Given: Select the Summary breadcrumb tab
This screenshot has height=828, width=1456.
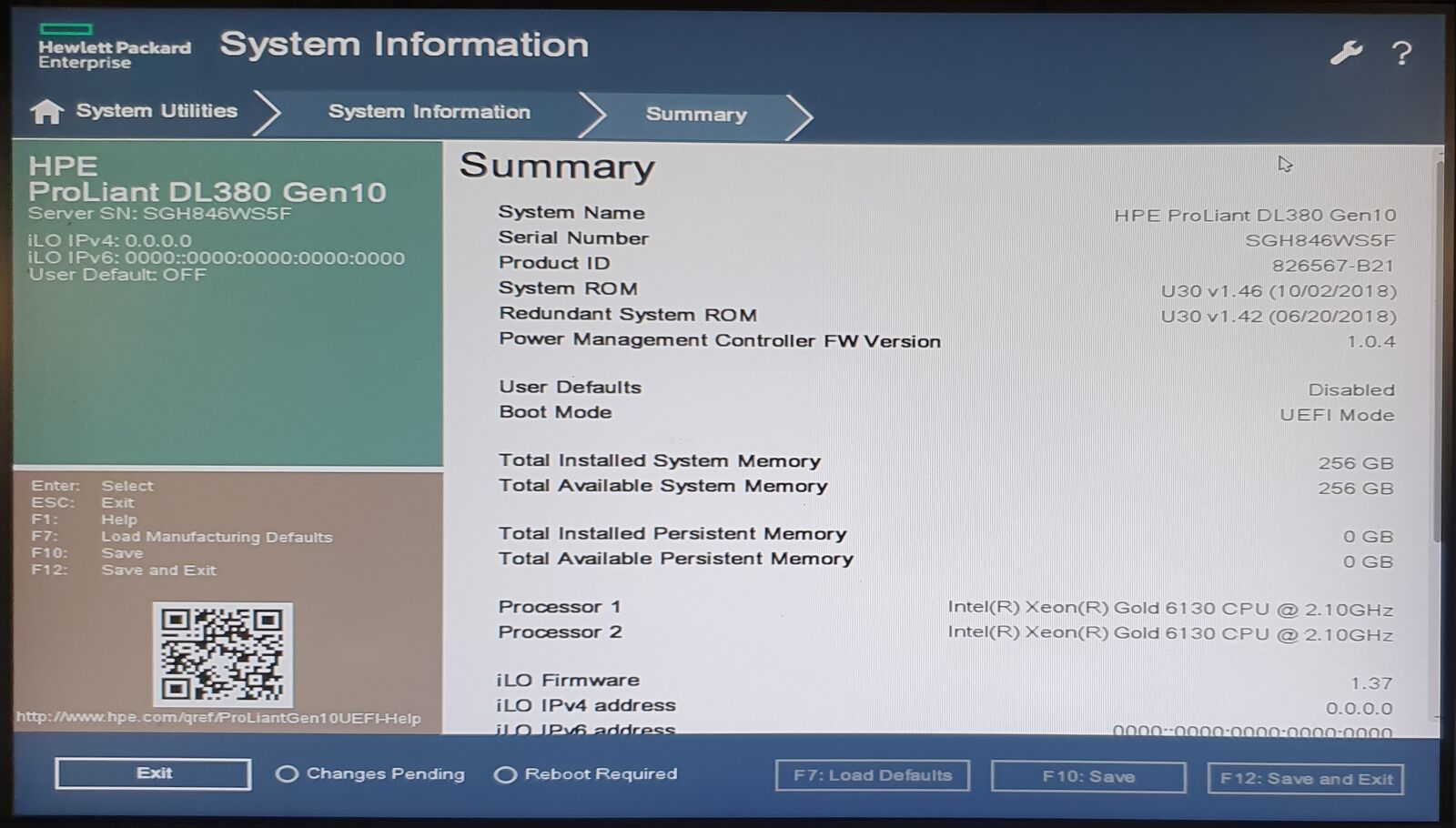Looking at the screenshot, I should point(696,115).
